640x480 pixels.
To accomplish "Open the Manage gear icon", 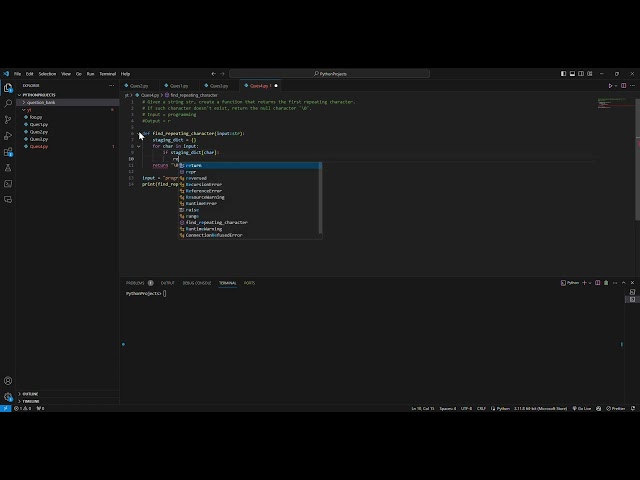I will point(8,396).
